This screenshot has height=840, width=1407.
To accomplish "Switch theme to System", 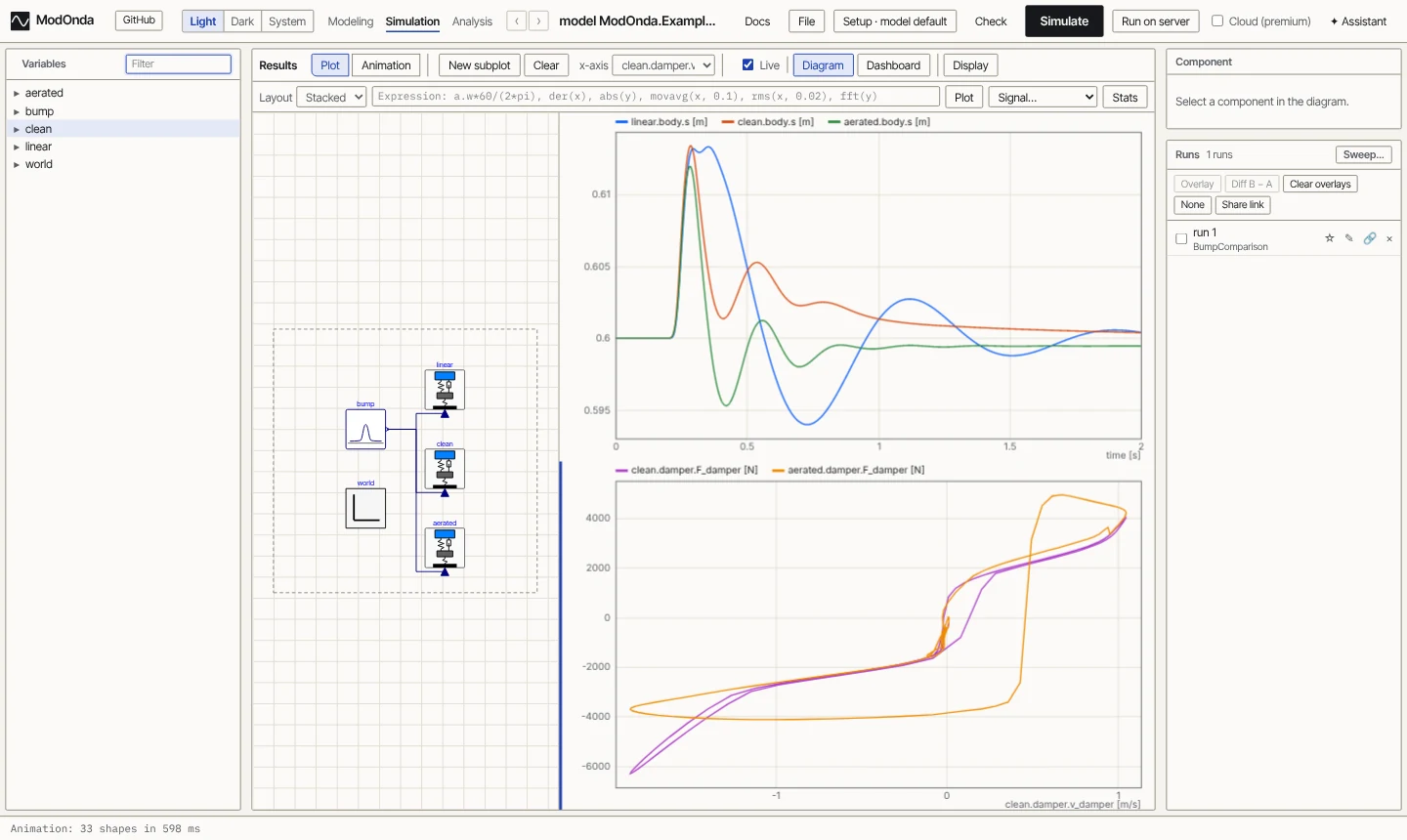I will click(287, 21).
